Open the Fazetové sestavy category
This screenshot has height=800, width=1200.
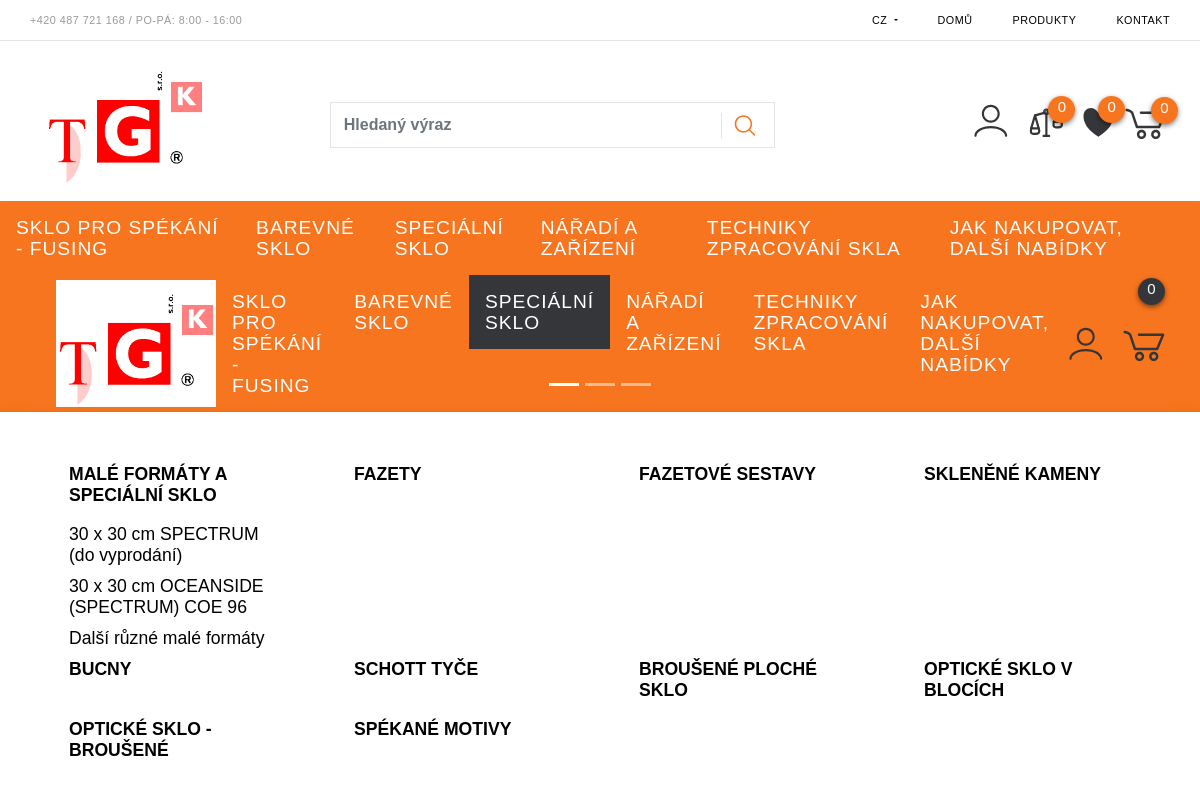coord(727,474)
